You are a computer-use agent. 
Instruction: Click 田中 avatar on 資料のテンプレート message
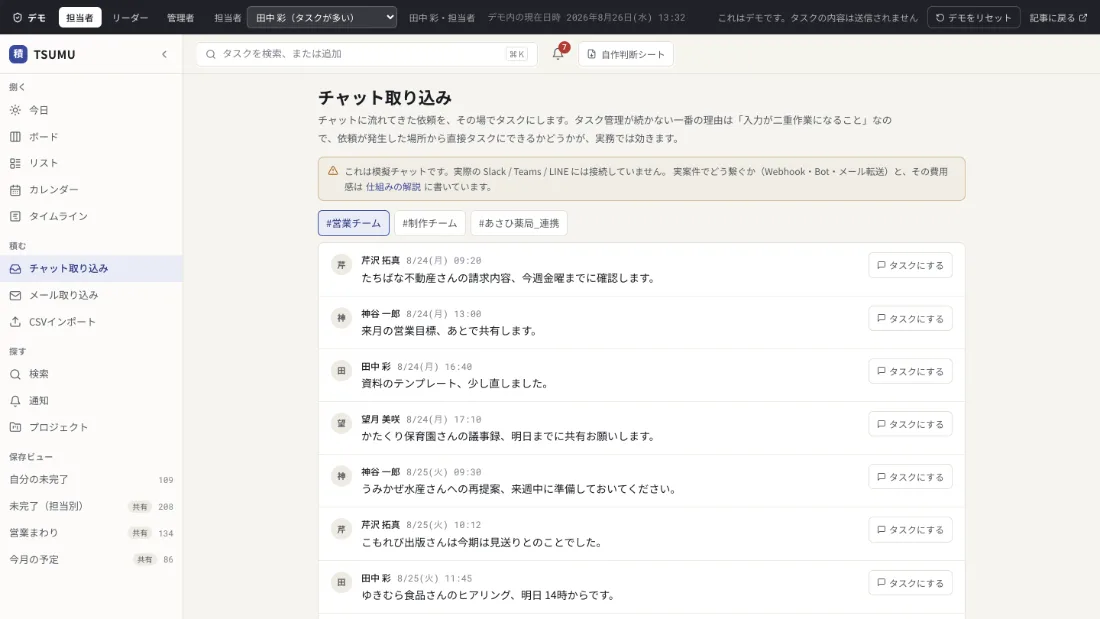click(342, 371)
